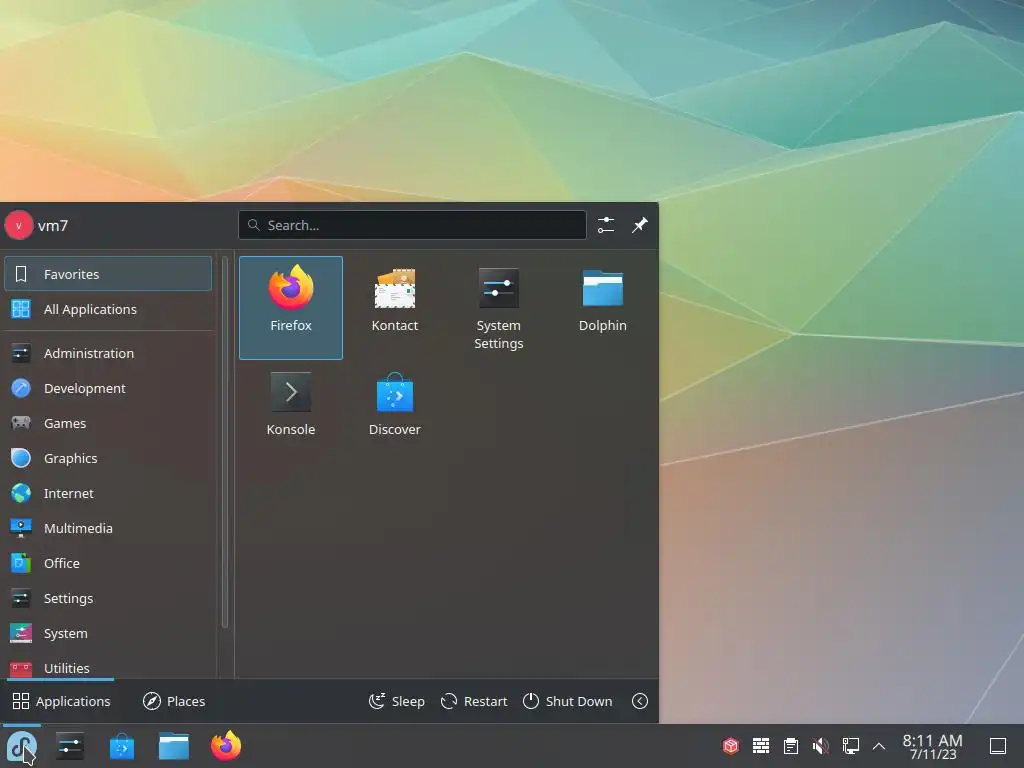Image resolution: width=1024 pixels, height=768 pixels.
Task: Switch to the Places tab
Action: 174,701
